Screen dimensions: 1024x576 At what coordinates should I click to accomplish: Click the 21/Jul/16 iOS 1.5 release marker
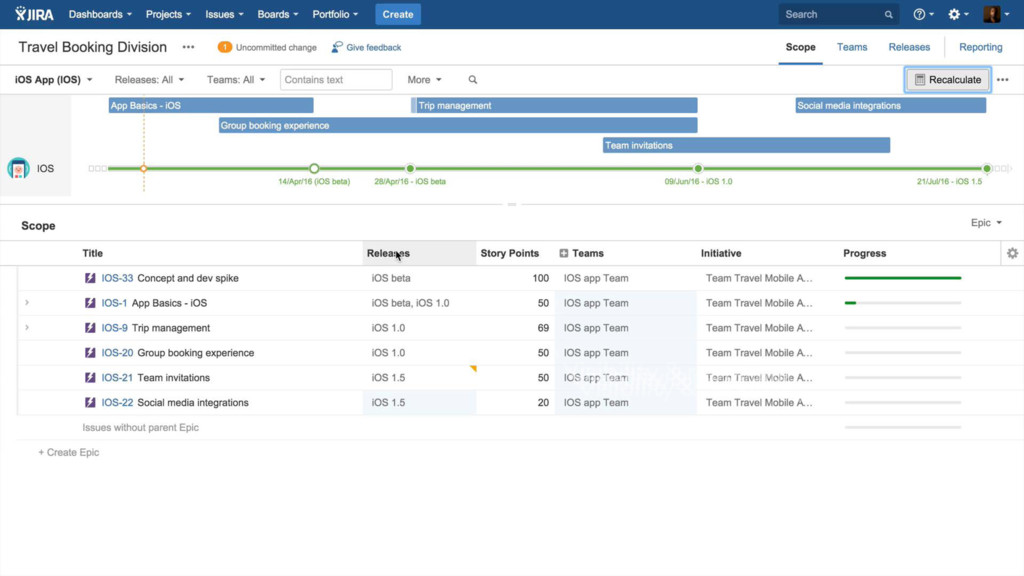(x=987, y=168)
